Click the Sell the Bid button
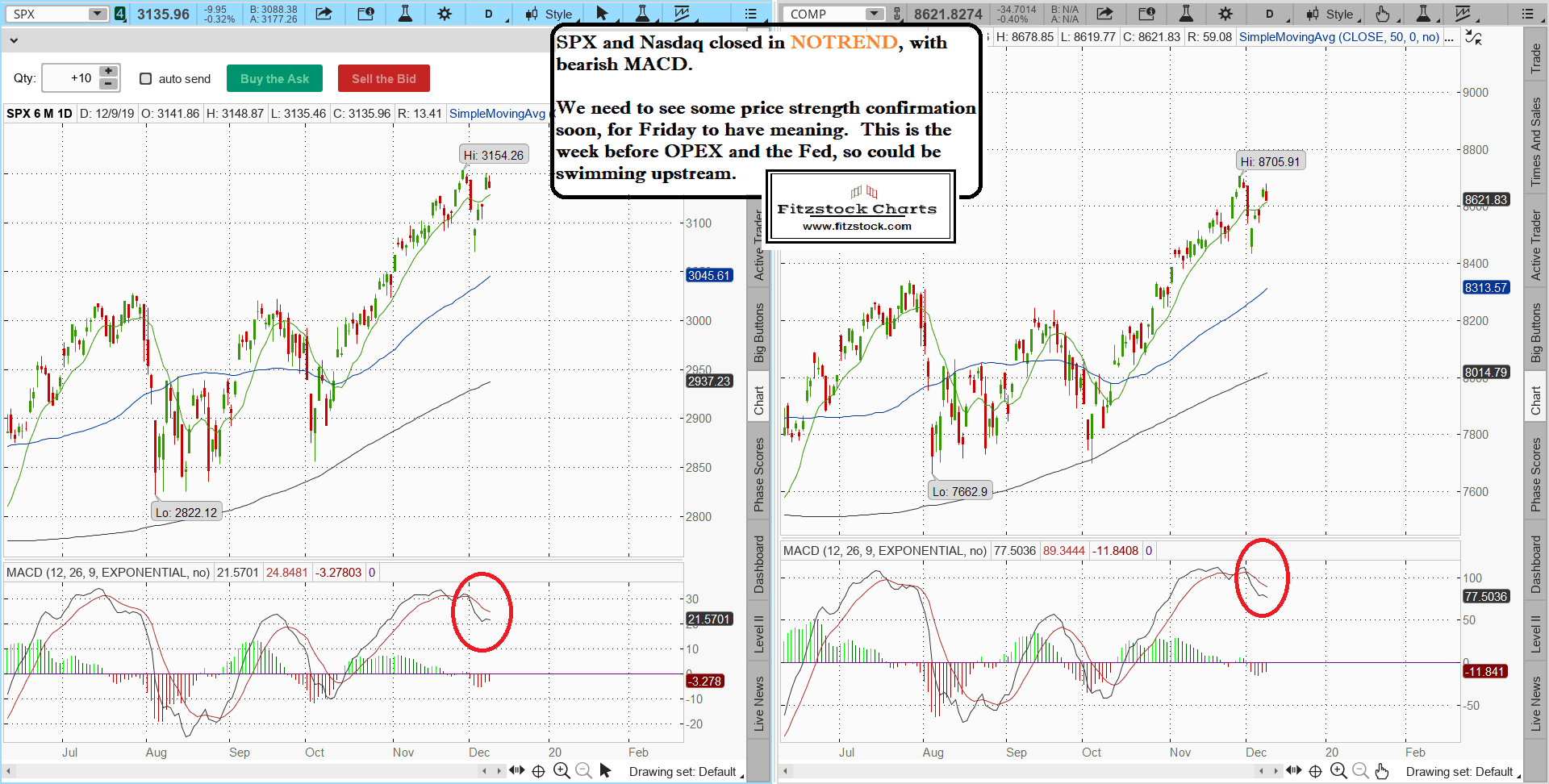 (x=383, y=78)
